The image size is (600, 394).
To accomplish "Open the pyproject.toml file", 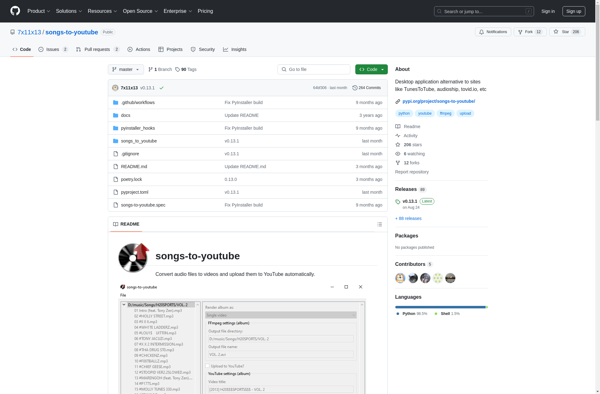I will (x=134, y=192).
